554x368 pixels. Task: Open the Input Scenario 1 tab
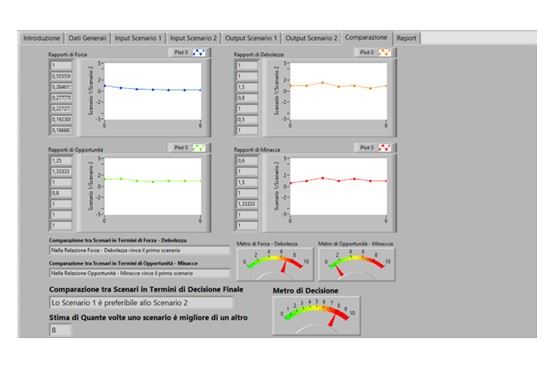pyautogui.click(x=138, y=38)
